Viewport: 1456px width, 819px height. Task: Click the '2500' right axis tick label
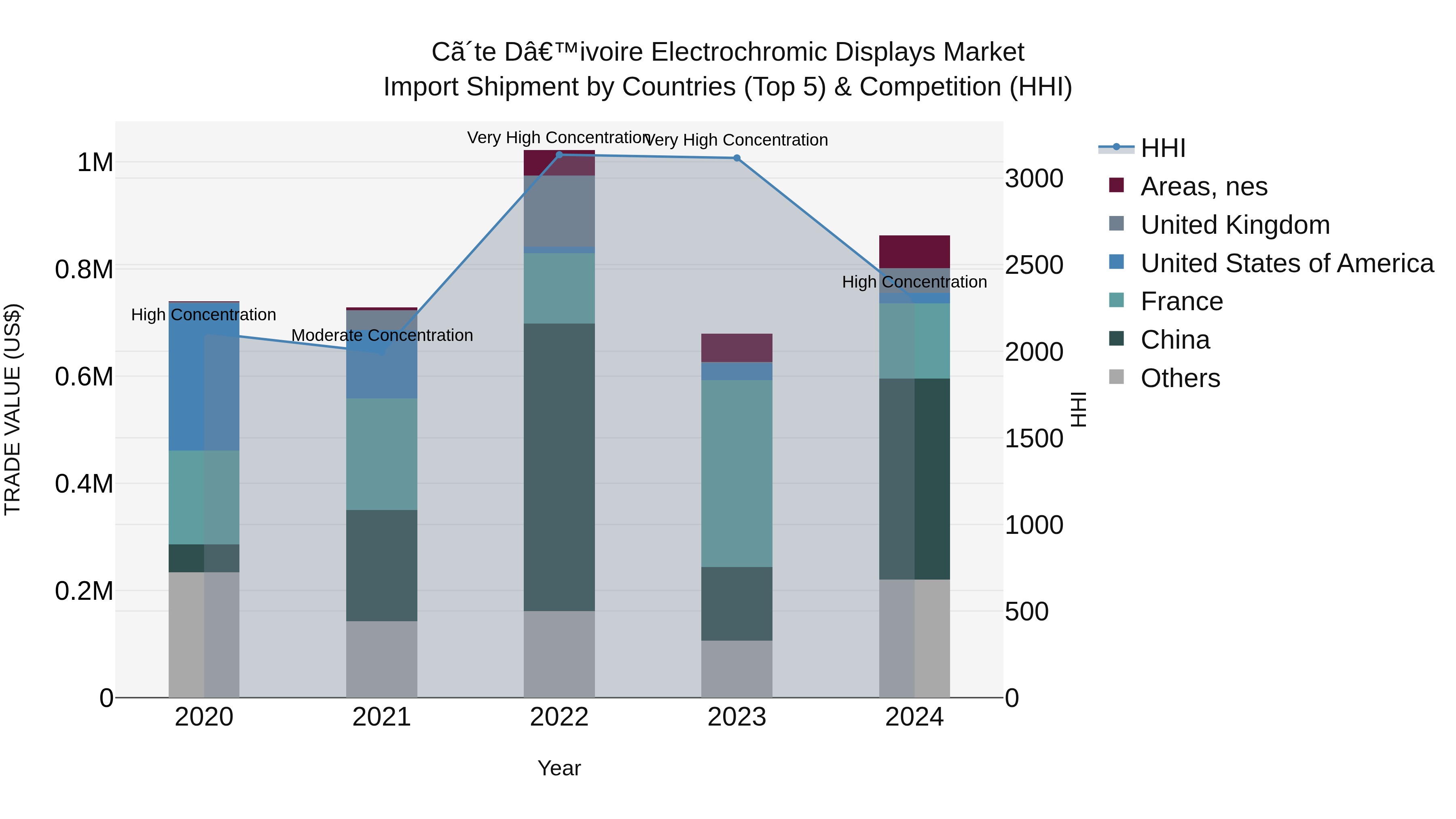(x=1034, y=265)
